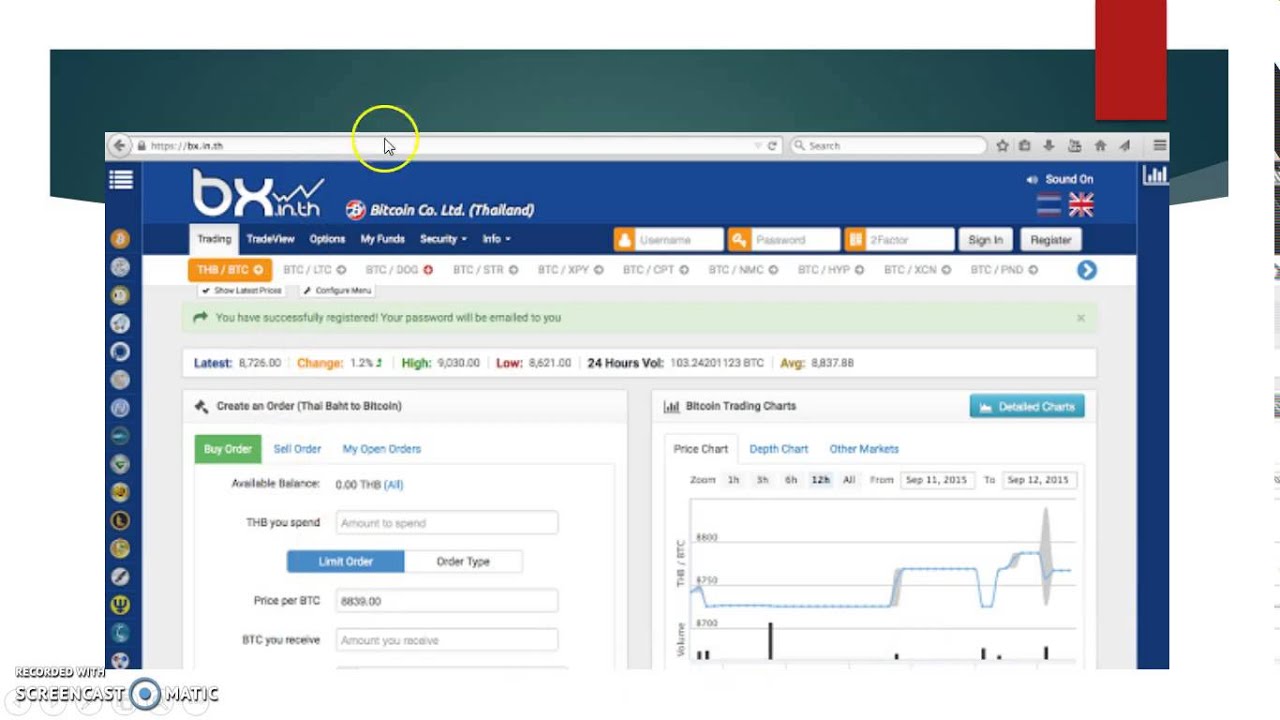Click the browser Search box
Screen dimensions: 1280x720
tap(888, 146)
